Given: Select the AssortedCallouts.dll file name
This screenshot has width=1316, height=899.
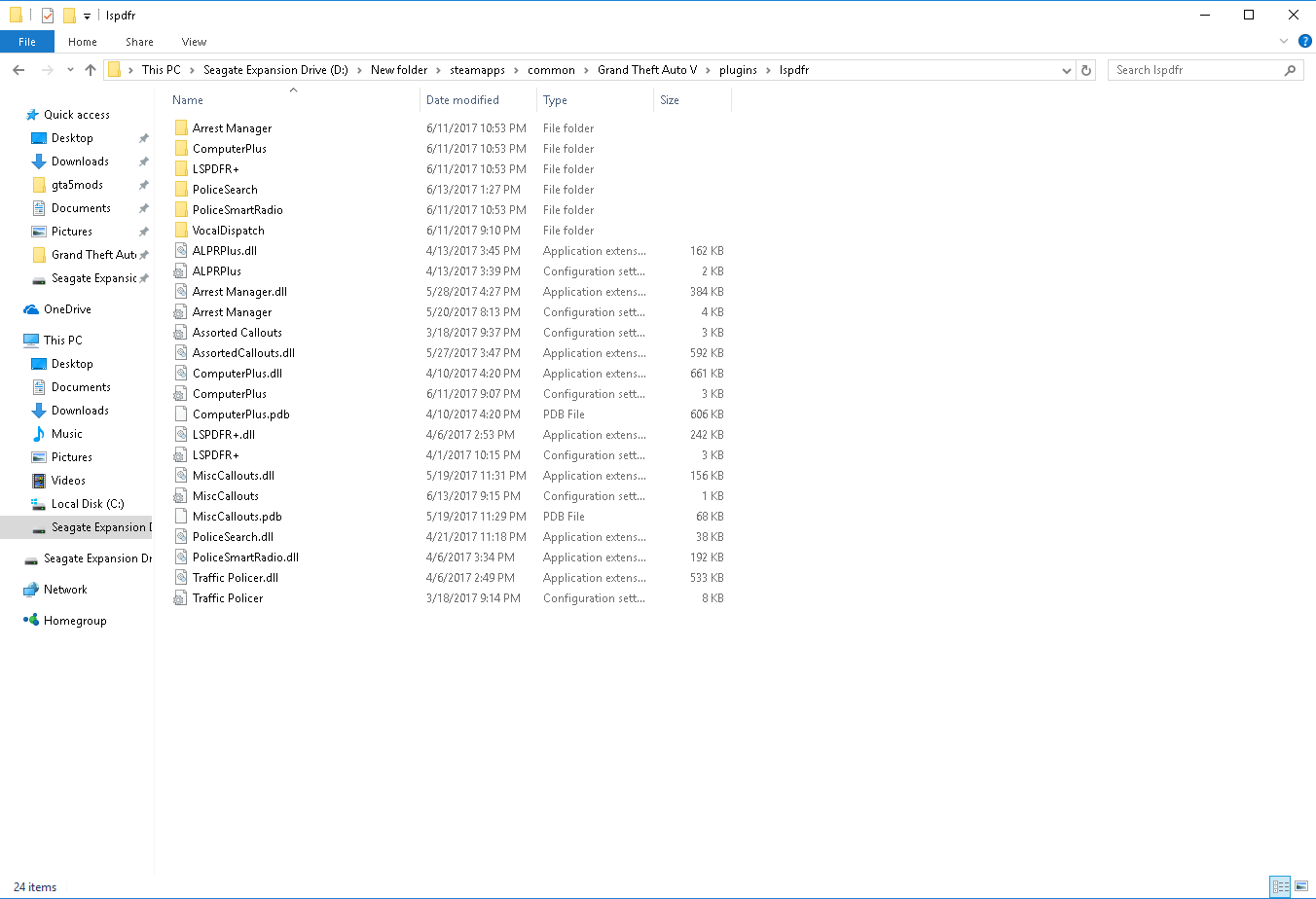Looking at the screenshot, I should click(243, 353).
